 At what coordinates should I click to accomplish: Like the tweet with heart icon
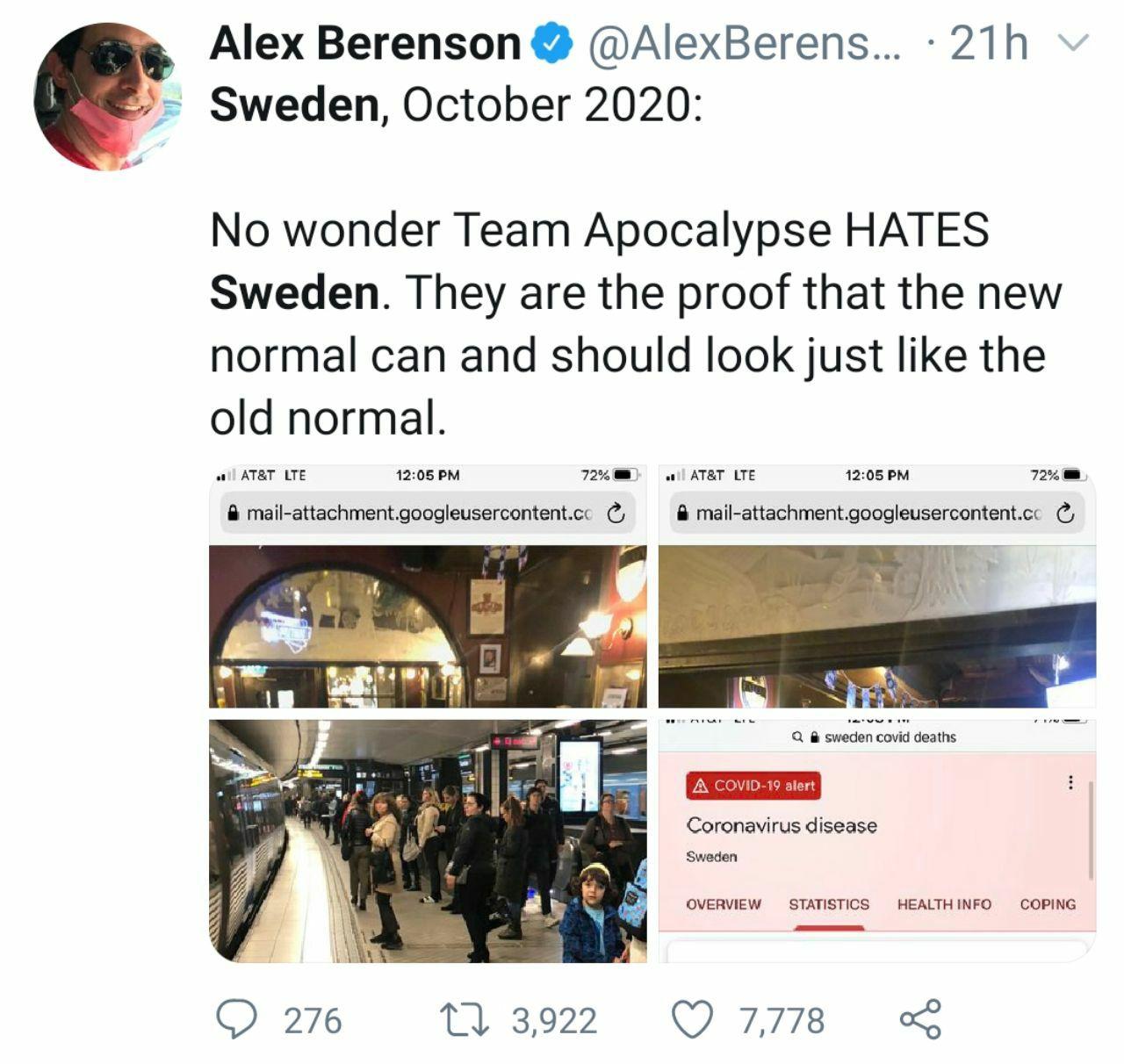tap(692, 1020)
